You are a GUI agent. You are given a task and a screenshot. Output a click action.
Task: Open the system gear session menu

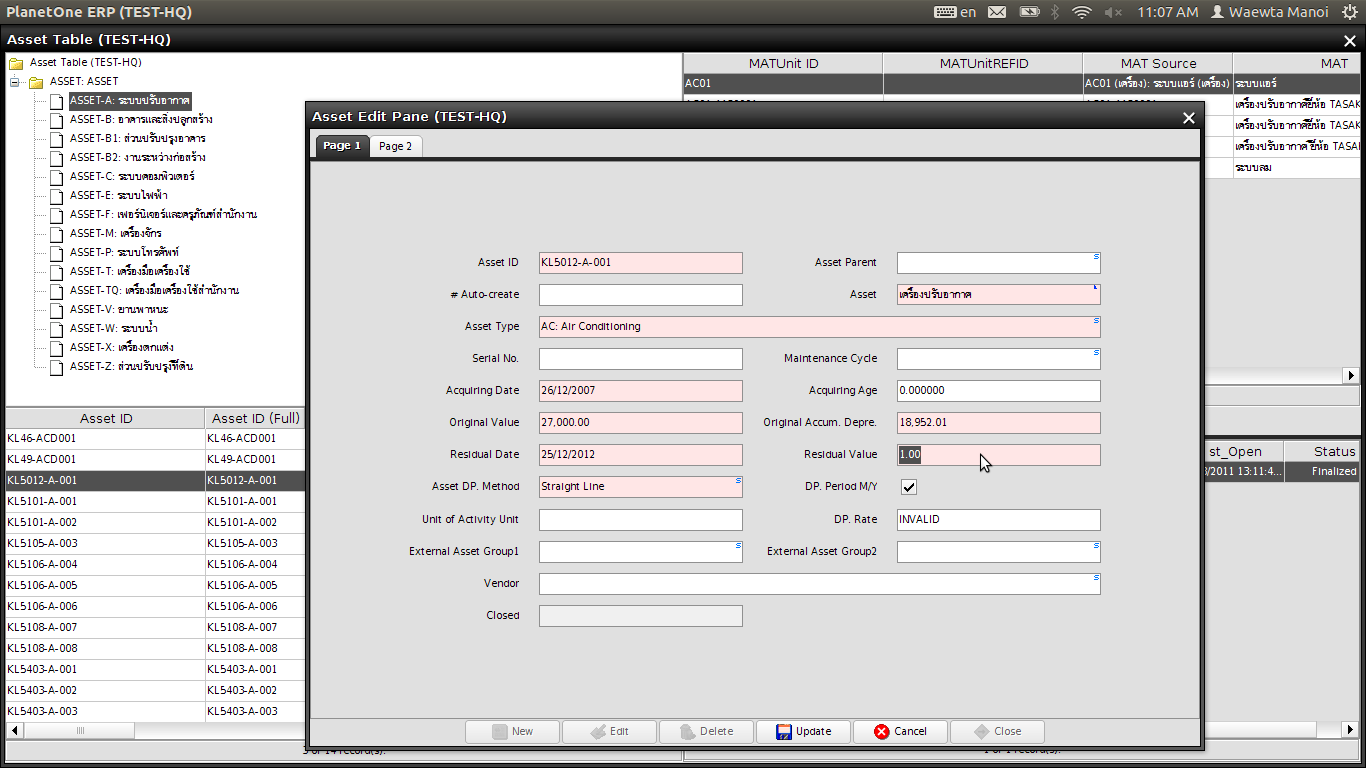coord(1350,12)
